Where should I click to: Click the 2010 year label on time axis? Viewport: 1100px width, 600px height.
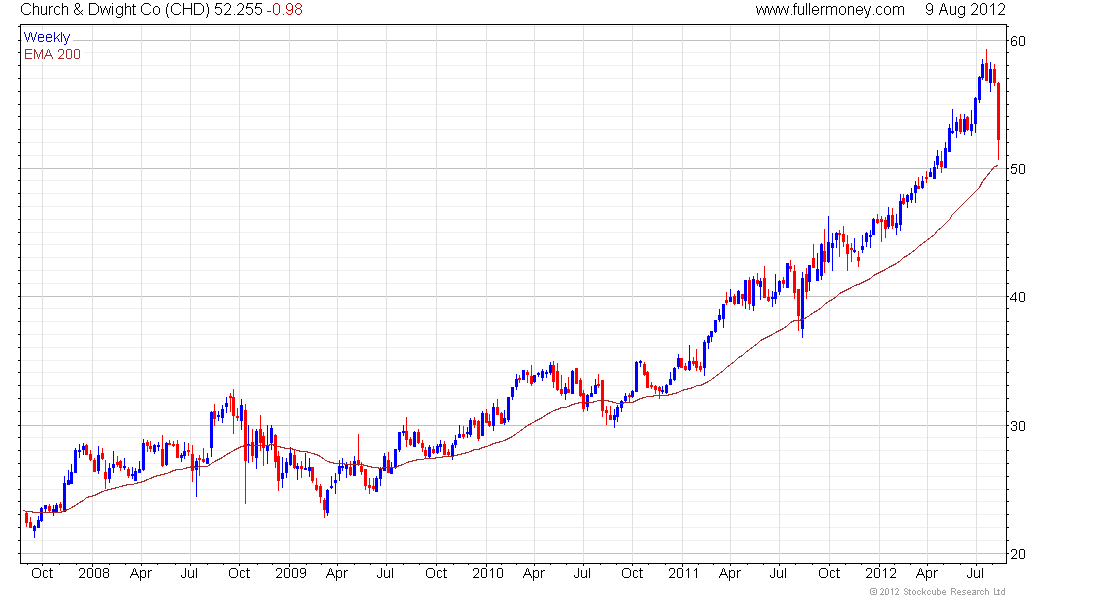(488, 573)
